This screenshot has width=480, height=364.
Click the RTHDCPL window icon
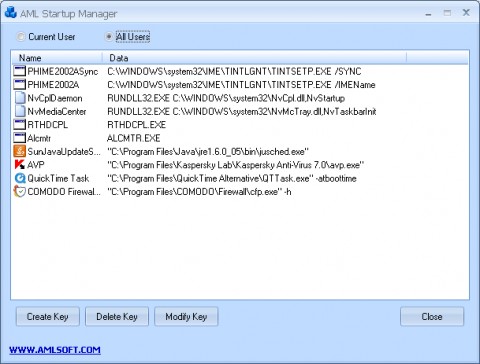pos(20,125)
